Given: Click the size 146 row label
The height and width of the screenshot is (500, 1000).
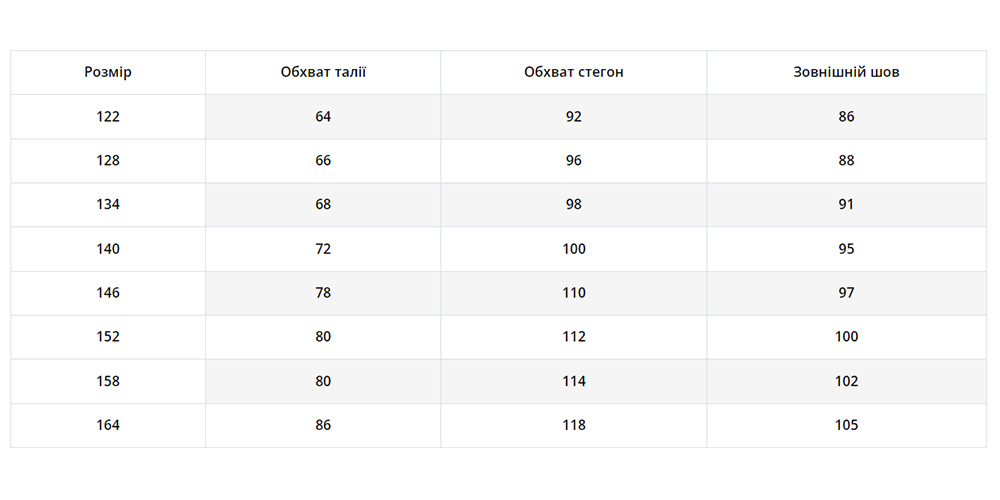Looking at the screenshot, I should click(x=108, y=293).
